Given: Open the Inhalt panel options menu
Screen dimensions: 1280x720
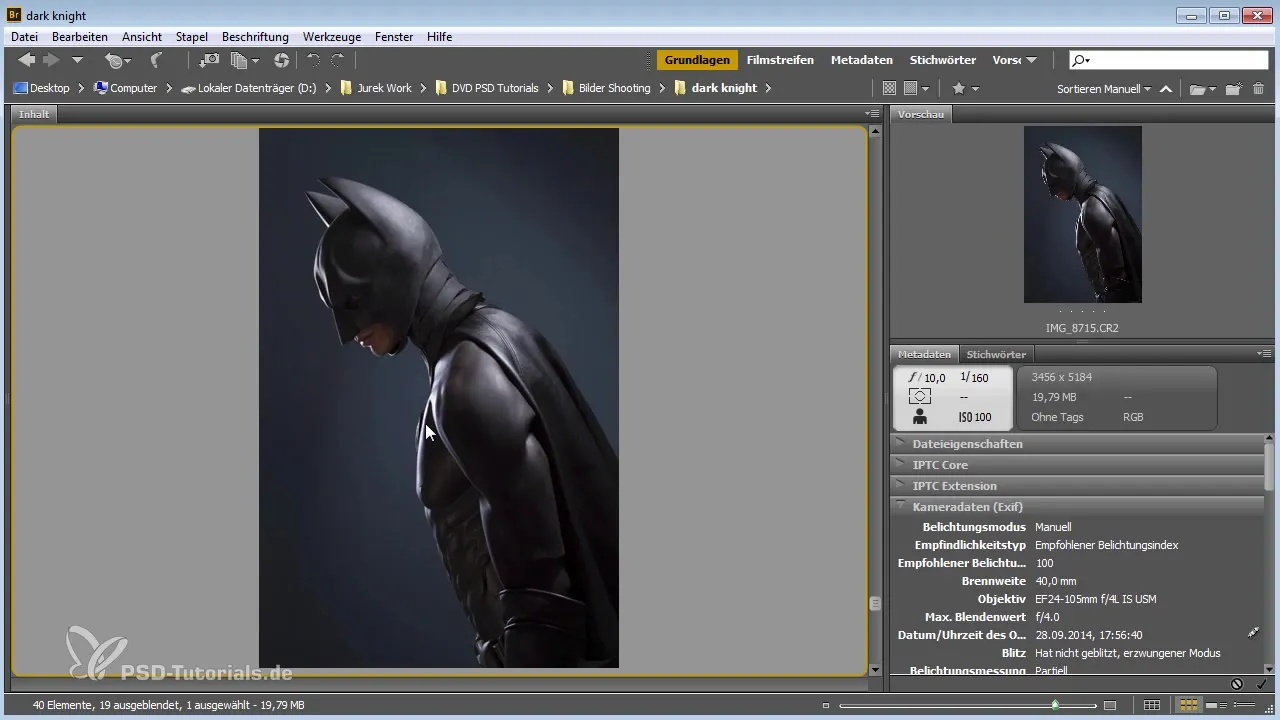Looking at the screenshot, I should tap(872, 114).
